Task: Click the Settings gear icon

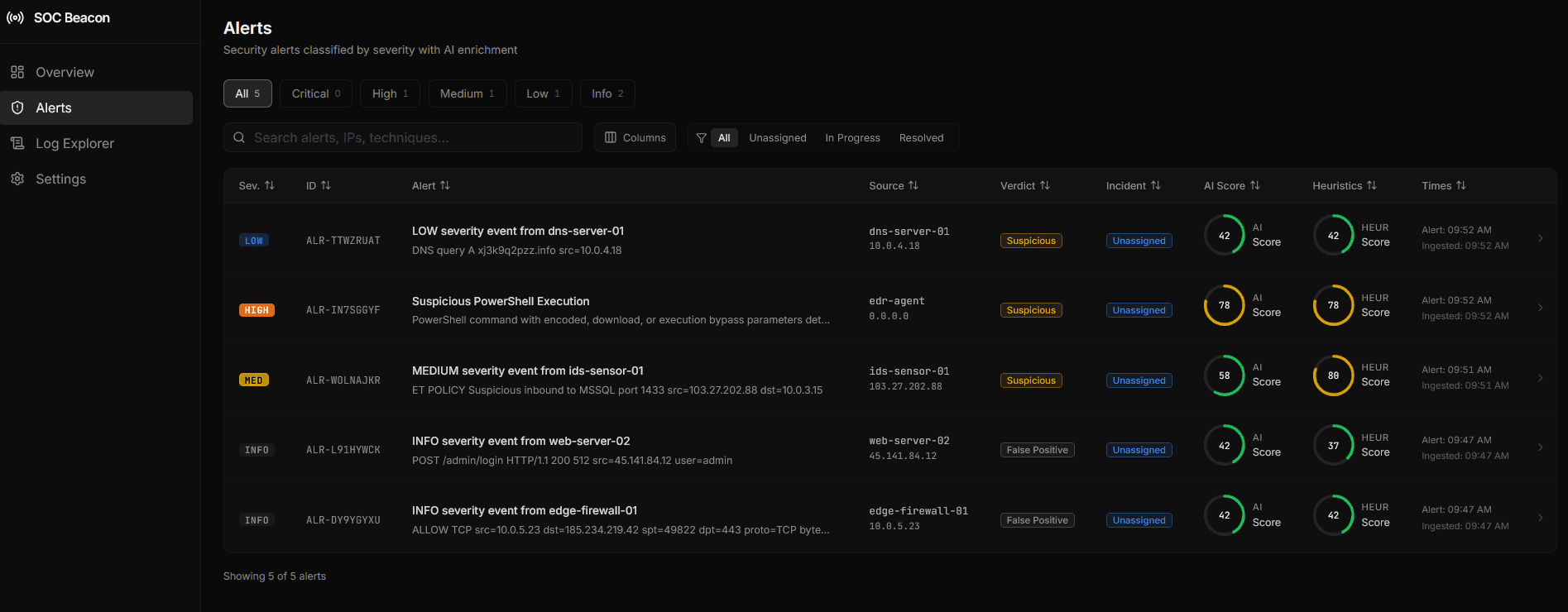Action: (x=17, y=179)
